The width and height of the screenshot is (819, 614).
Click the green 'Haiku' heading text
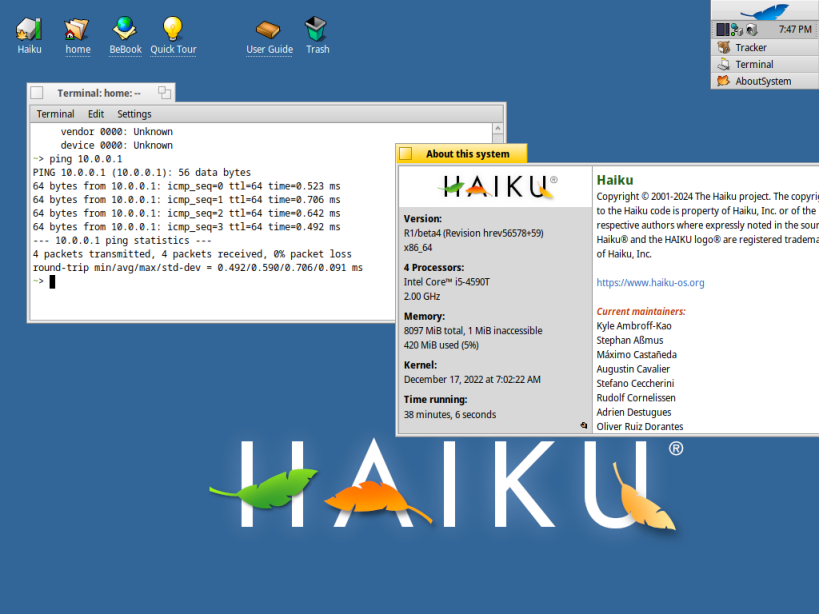[615, 180]
